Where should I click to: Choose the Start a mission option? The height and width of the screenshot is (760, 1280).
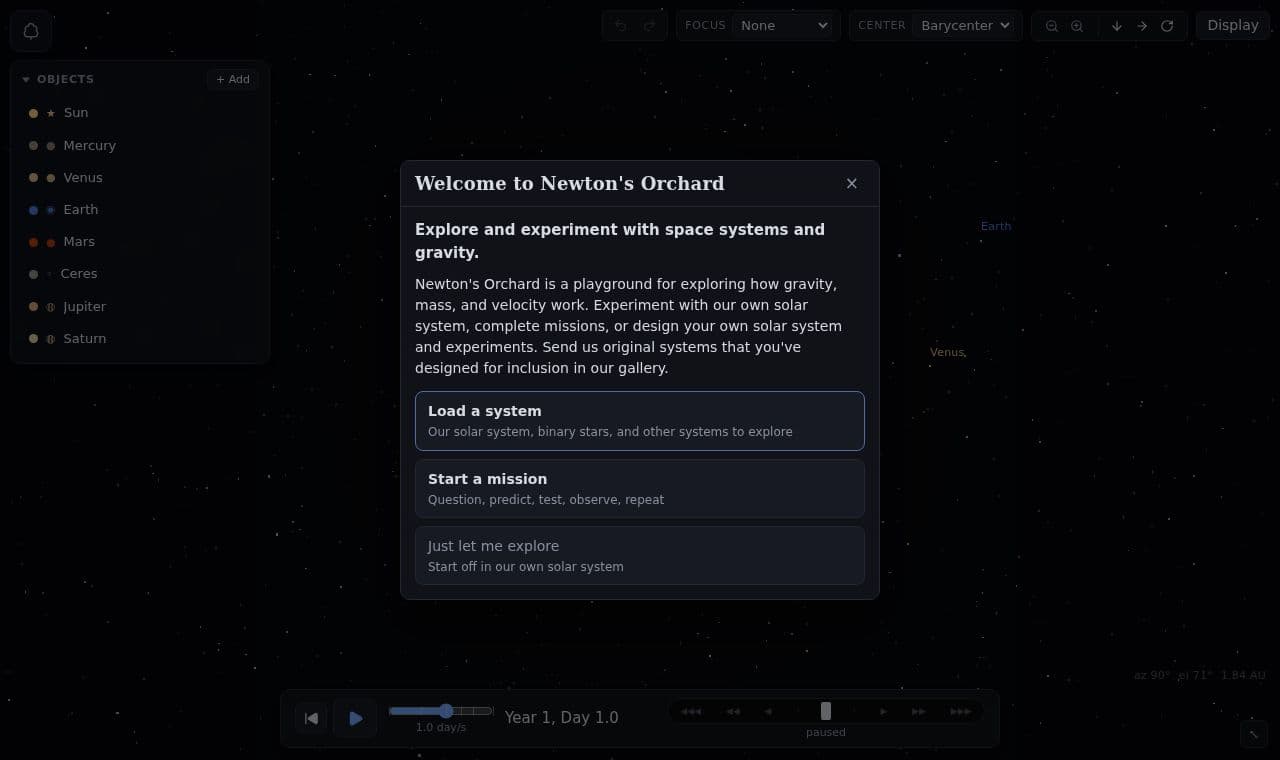[x=640, y=488]
